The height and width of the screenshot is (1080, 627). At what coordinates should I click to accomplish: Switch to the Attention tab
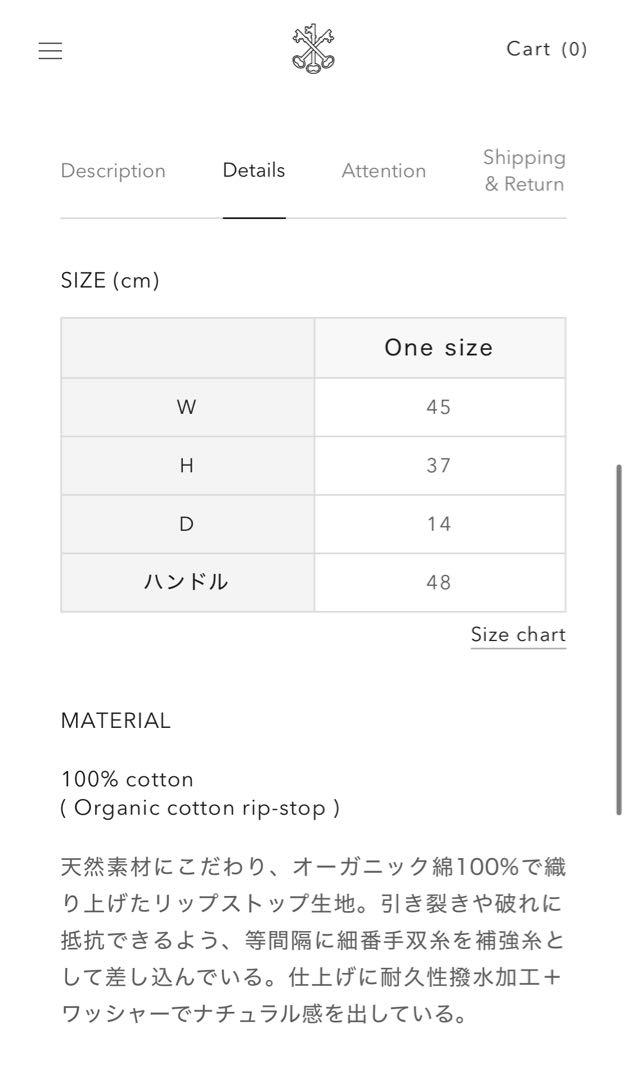click(x=384, y=171)
